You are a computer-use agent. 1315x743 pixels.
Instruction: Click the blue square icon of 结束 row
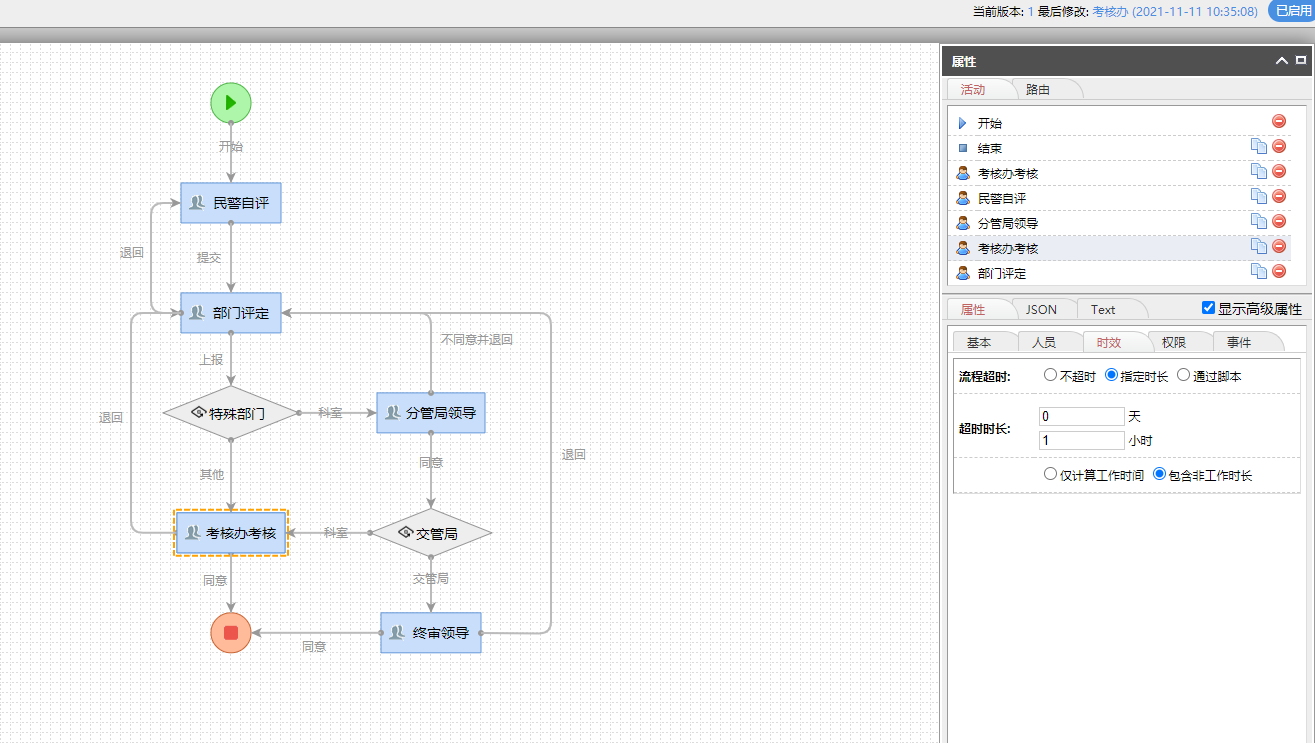pyautogui.click(x=963, y=148)
